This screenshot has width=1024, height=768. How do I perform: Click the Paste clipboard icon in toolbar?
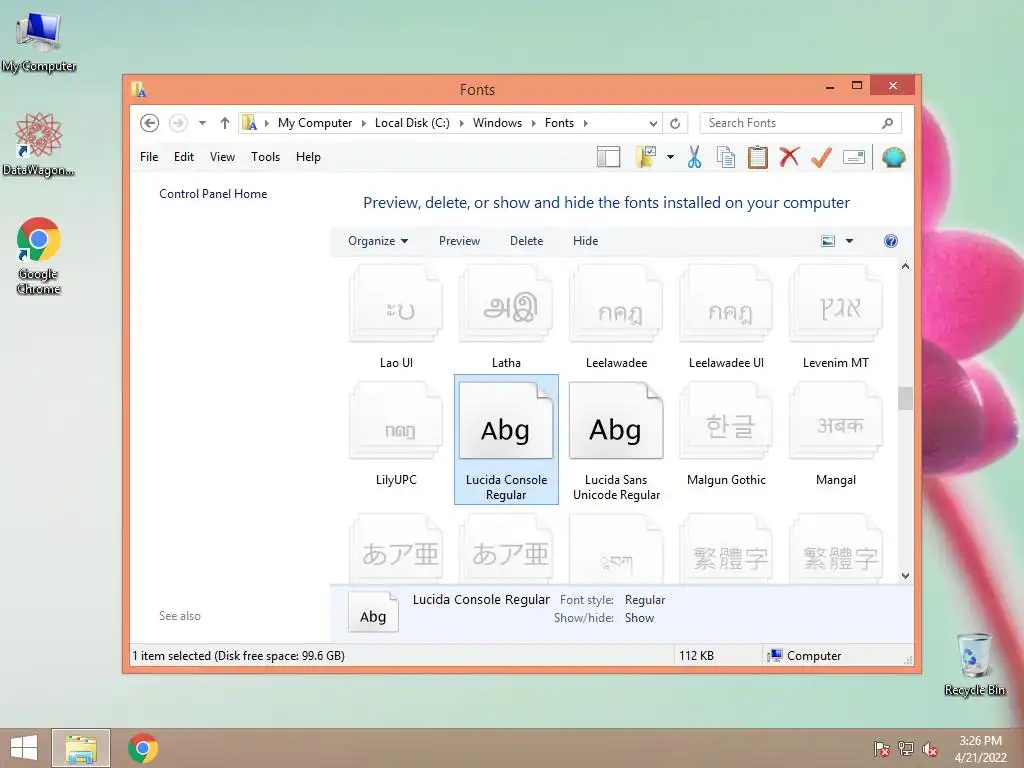click(x=757, y=157)
